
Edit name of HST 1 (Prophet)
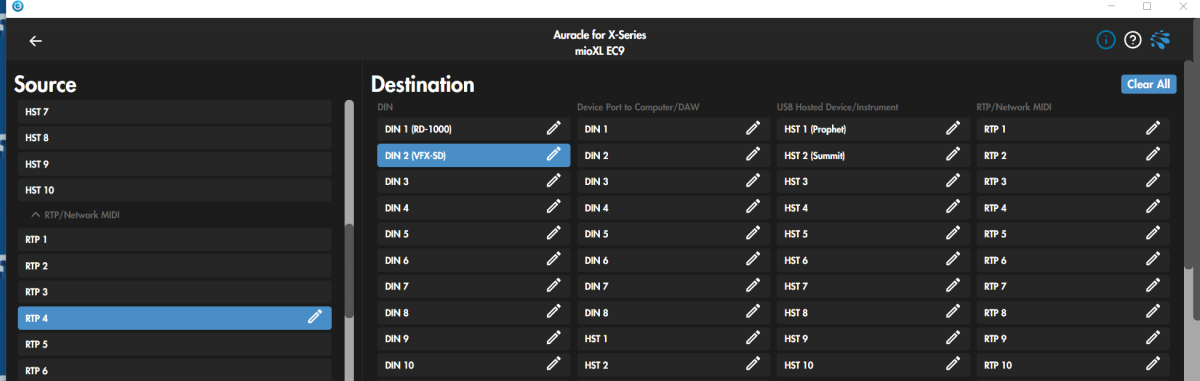pos(953,129)
